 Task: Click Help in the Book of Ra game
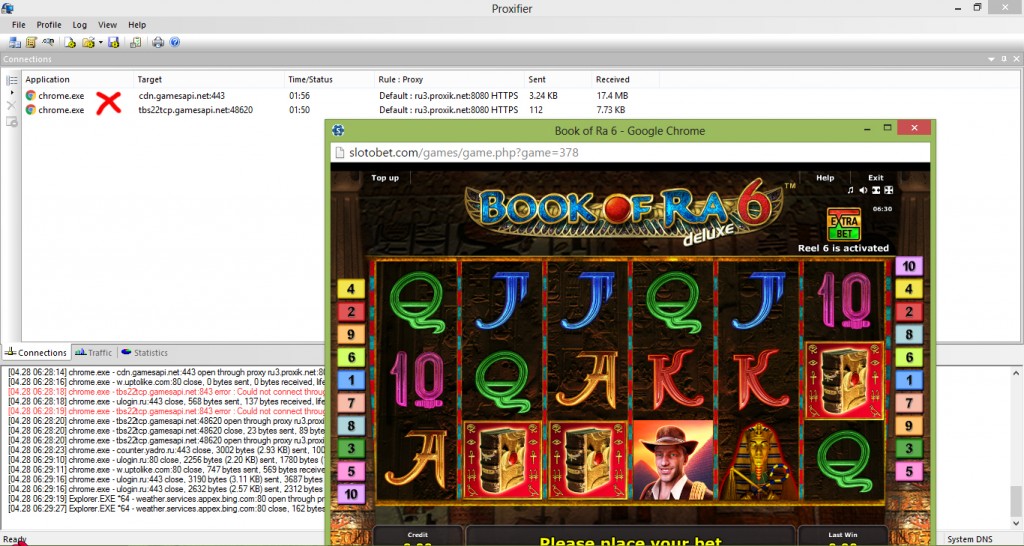tap(825, 178)
